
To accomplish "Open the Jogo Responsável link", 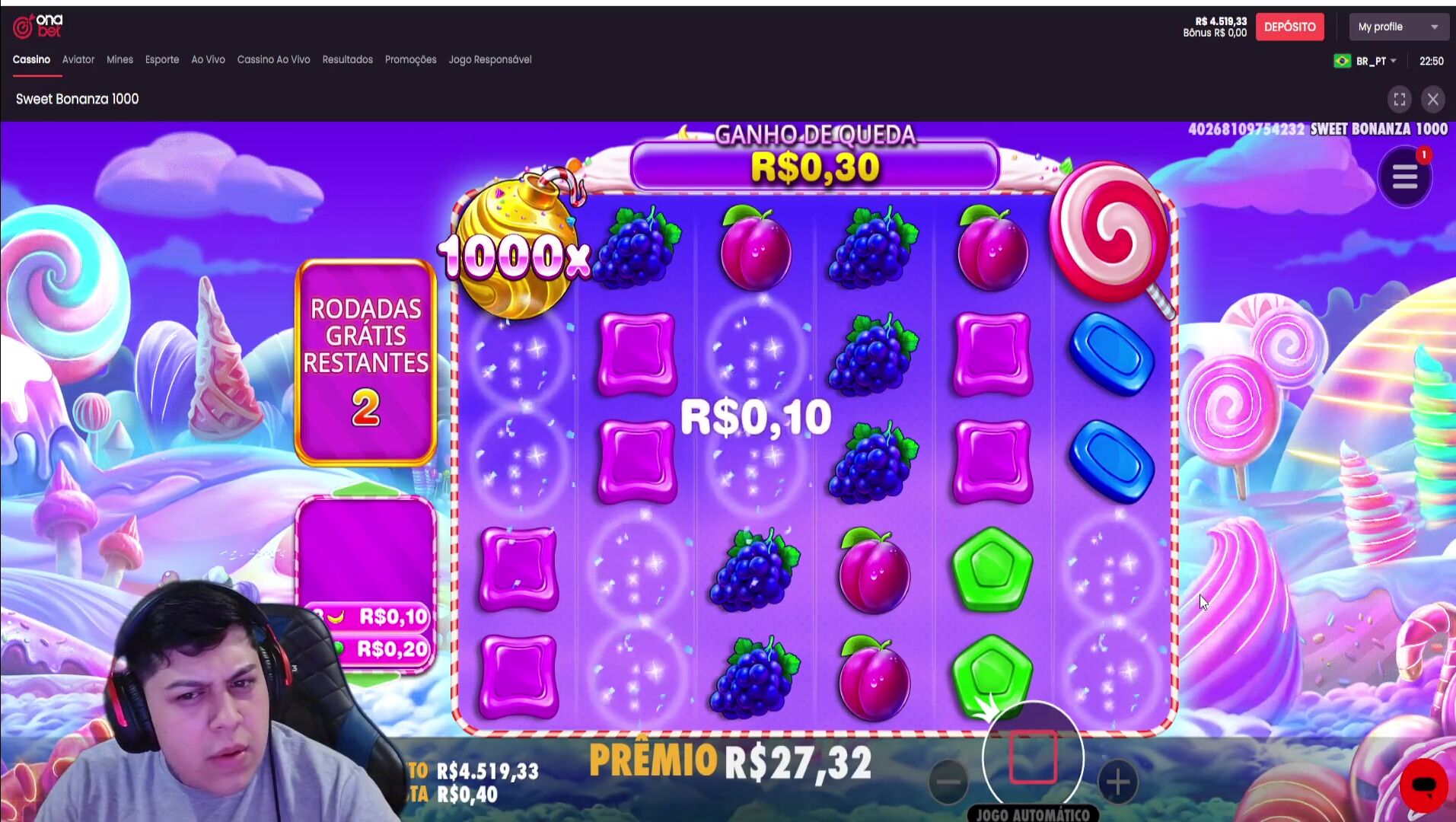I will (490, 59).
